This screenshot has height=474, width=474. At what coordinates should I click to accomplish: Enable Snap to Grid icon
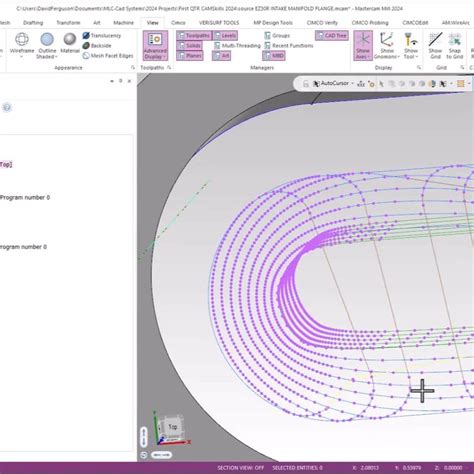pos(455,46)
